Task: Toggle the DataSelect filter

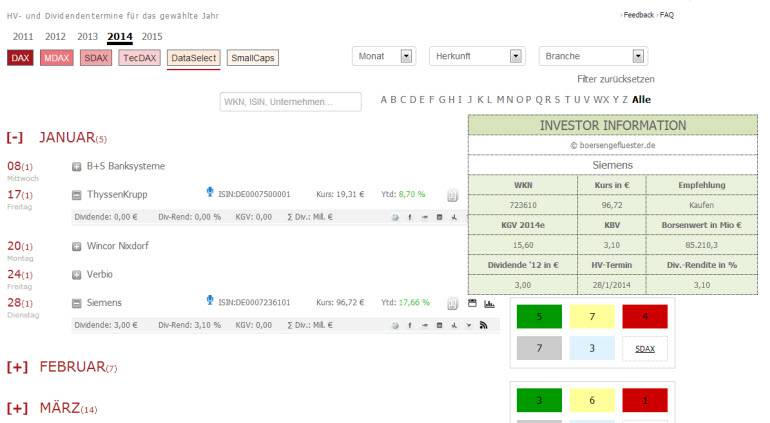Action: [193, 58]
